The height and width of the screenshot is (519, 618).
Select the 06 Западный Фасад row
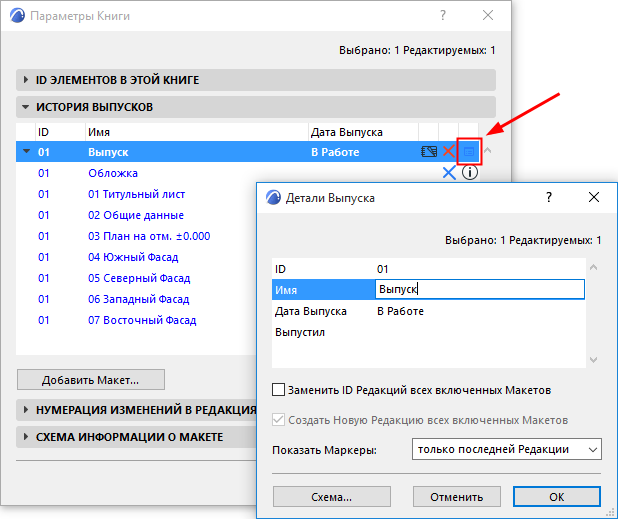138,299
